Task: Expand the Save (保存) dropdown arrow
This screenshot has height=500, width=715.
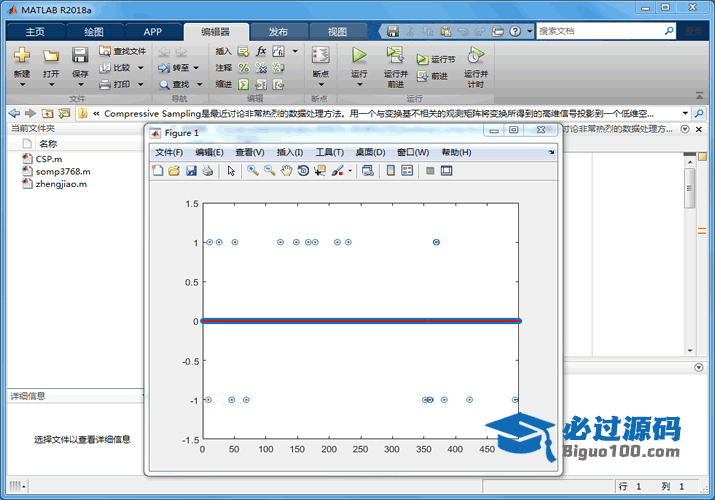Action: 80,84
